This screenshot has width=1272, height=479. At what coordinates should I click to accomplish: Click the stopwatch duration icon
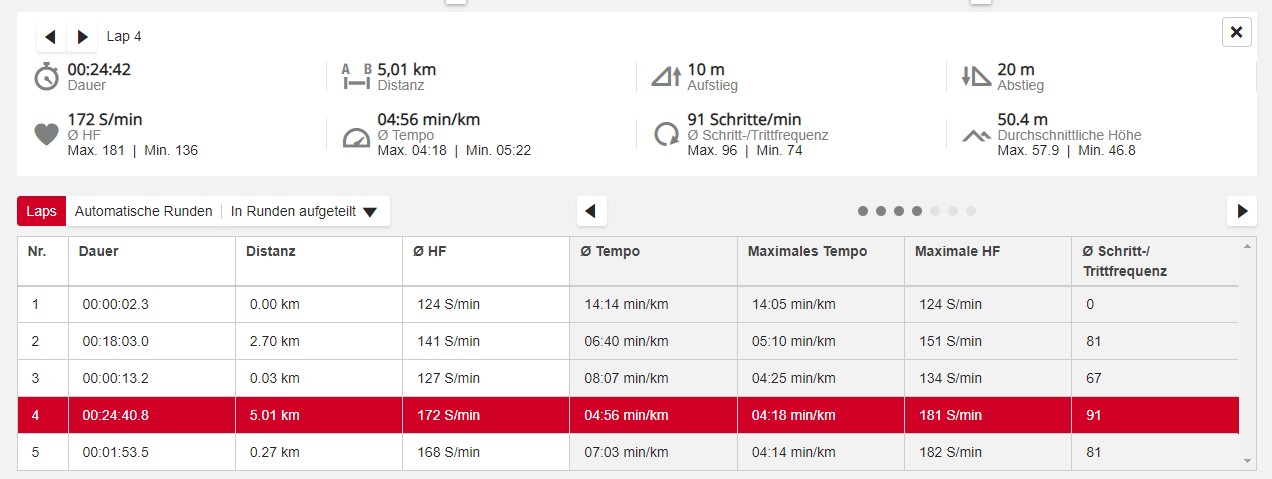click(47, 77)
